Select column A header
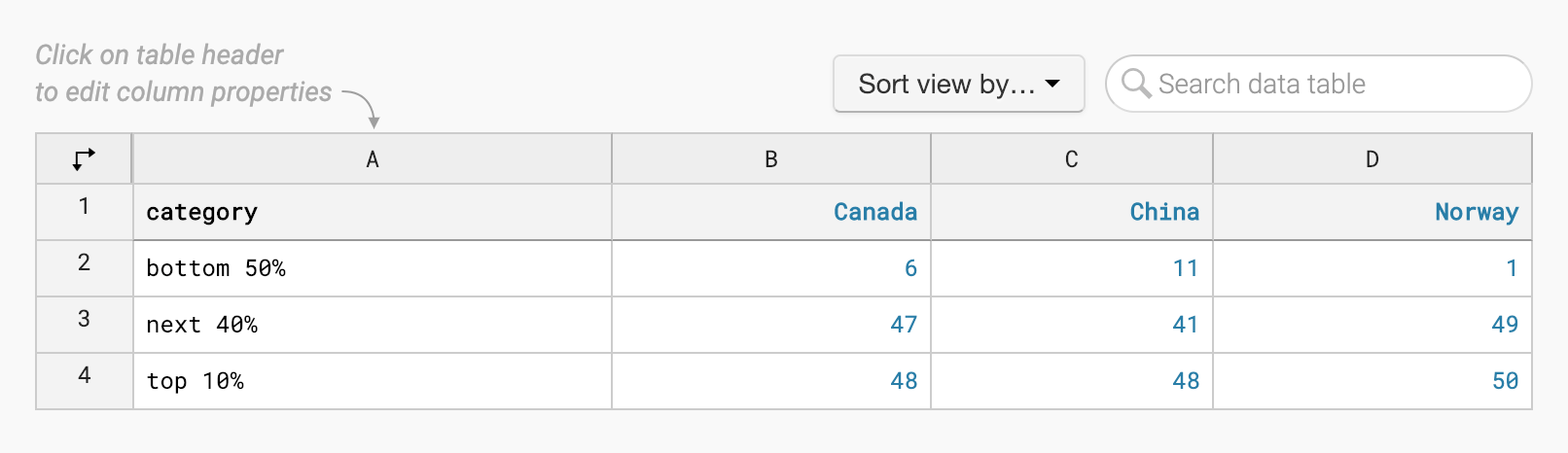The width and height of the screenshot is (1568, 453). [373, 159]
